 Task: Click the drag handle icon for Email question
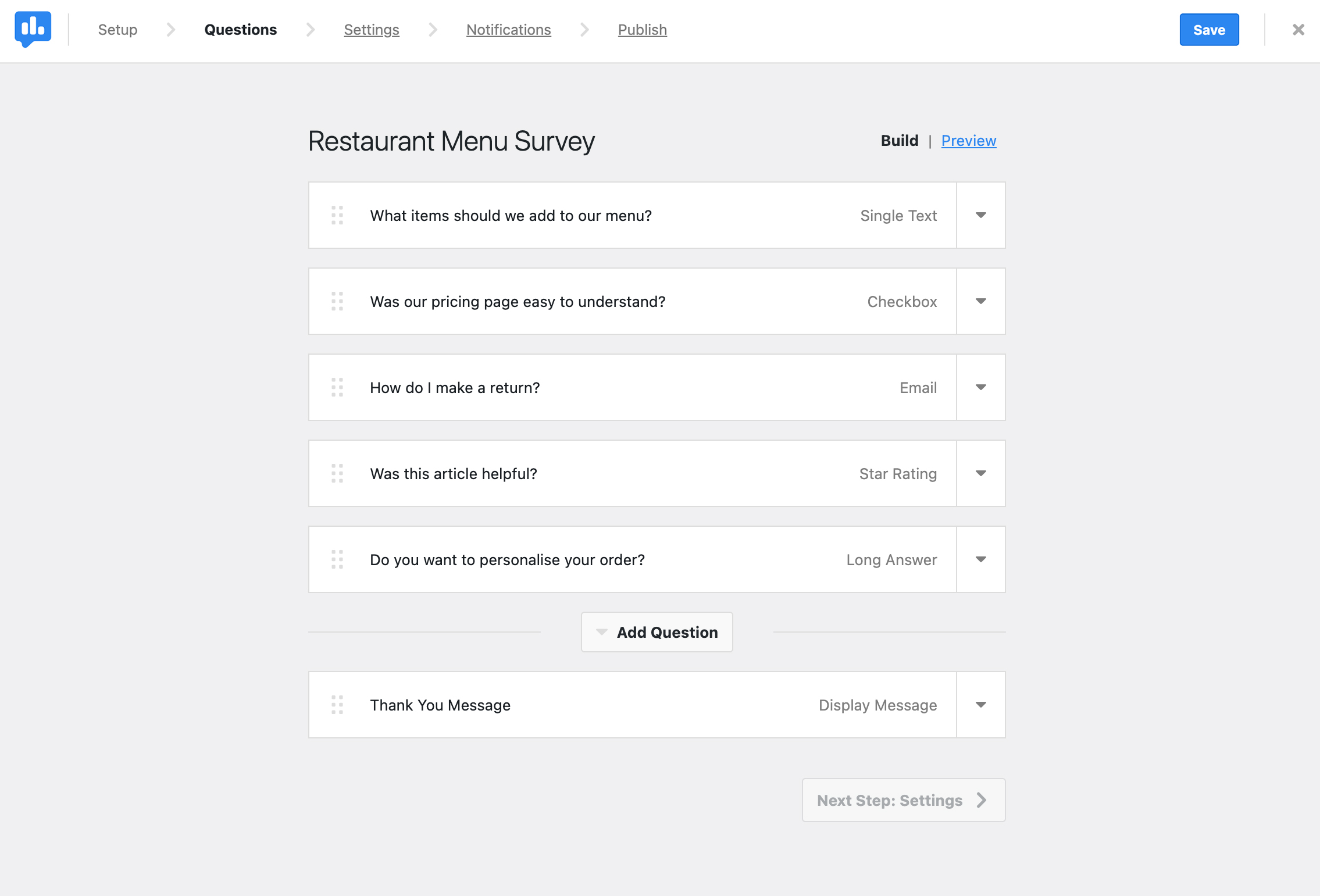338,387
